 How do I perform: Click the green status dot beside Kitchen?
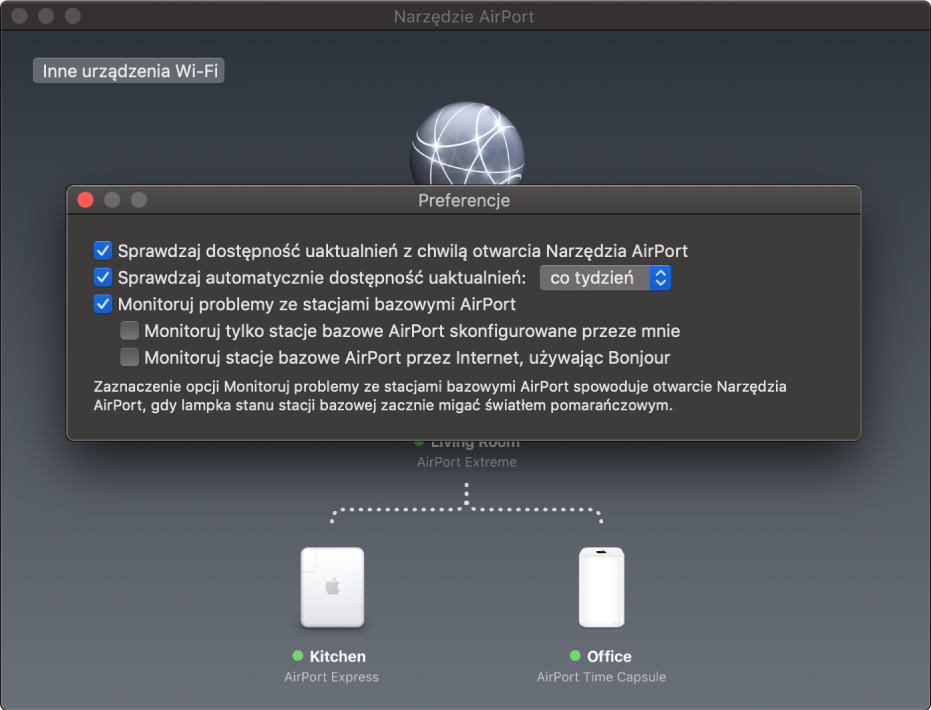tap(298, 655)
